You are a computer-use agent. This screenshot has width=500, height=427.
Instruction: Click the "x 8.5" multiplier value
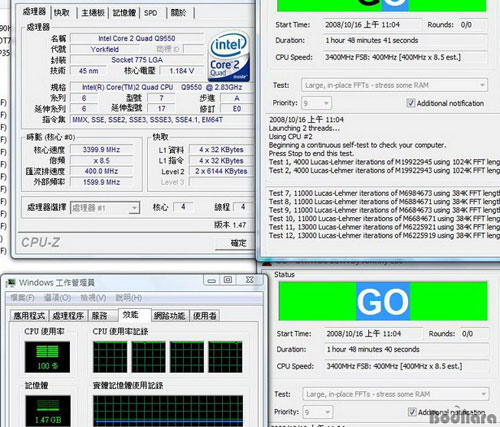[101, 161]
